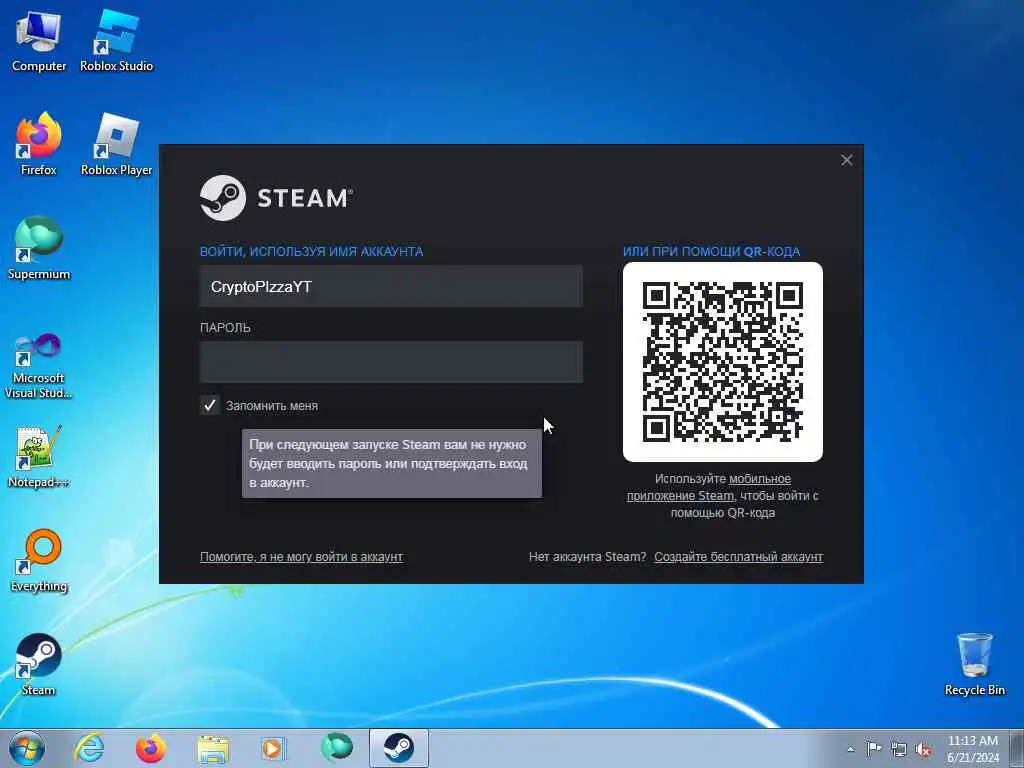Click the QR code image for login
This screenshot has height=768, width=1024.
(722, 362)
